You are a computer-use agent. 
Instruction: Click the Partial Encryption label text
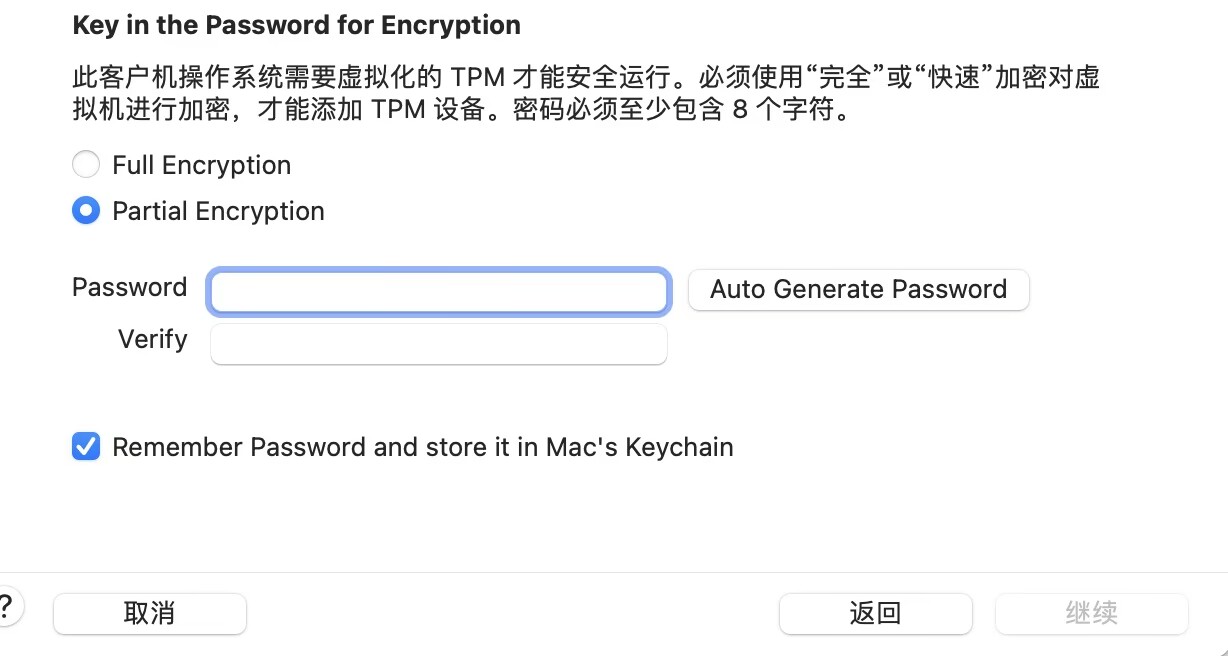[218, 211]
